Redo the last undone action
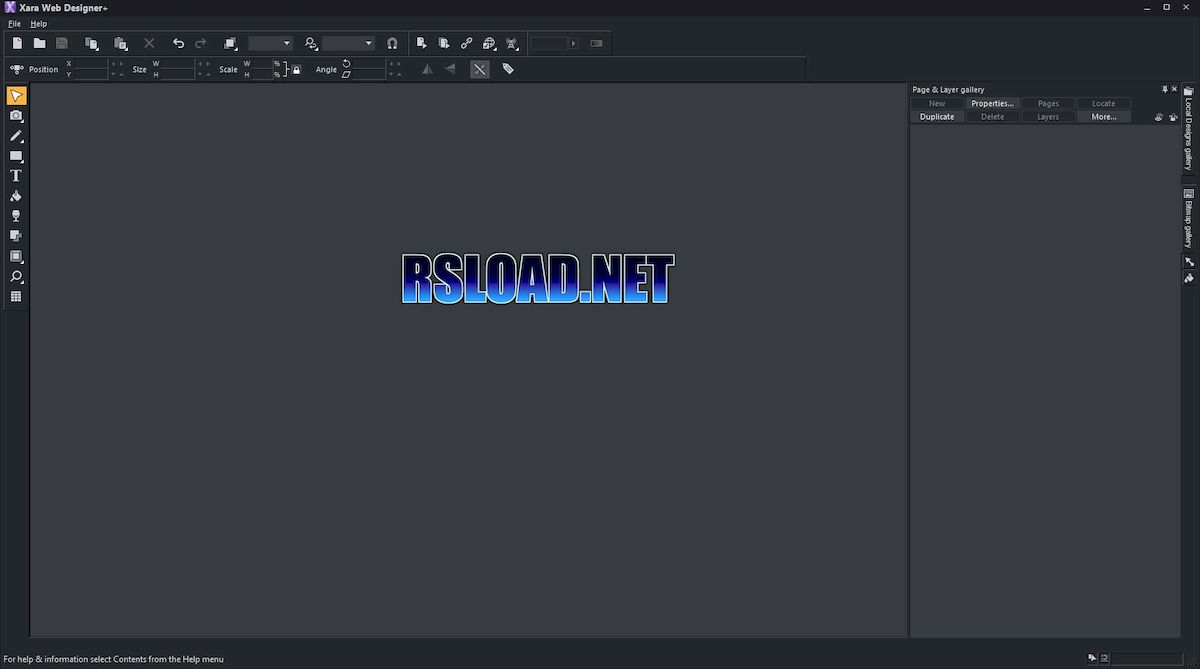Viewport: 1200px width, 669px height. (x=201, y=43)
